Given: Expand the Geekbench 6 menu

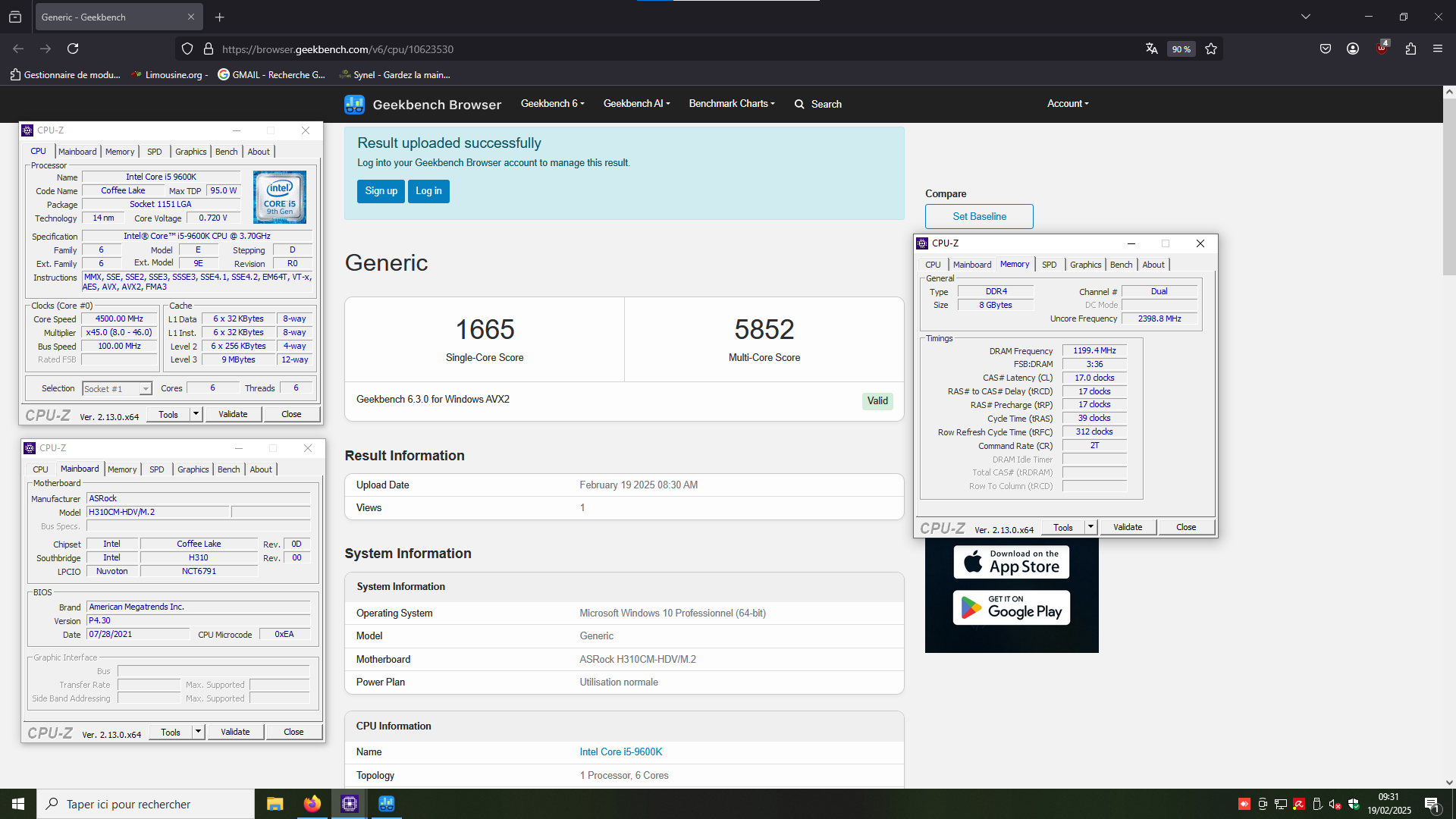Looking at the screenshot, I should click(552, 104).
